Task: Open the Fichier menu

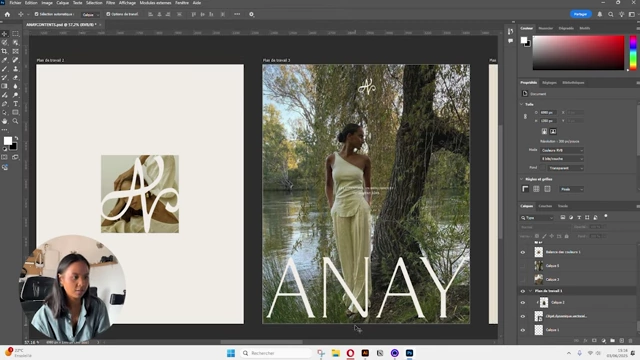Action: (15, 3)
